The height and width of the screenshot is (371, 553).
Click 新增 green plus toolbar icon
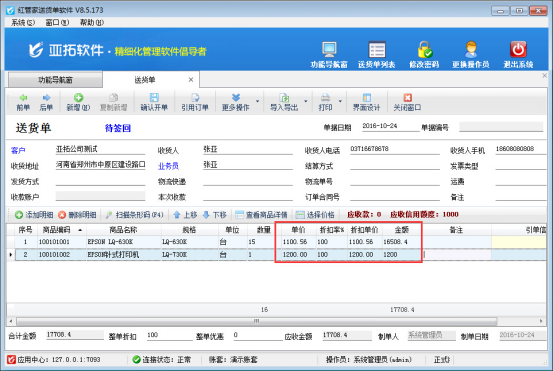pyautogui.click(x=78, y=98)
